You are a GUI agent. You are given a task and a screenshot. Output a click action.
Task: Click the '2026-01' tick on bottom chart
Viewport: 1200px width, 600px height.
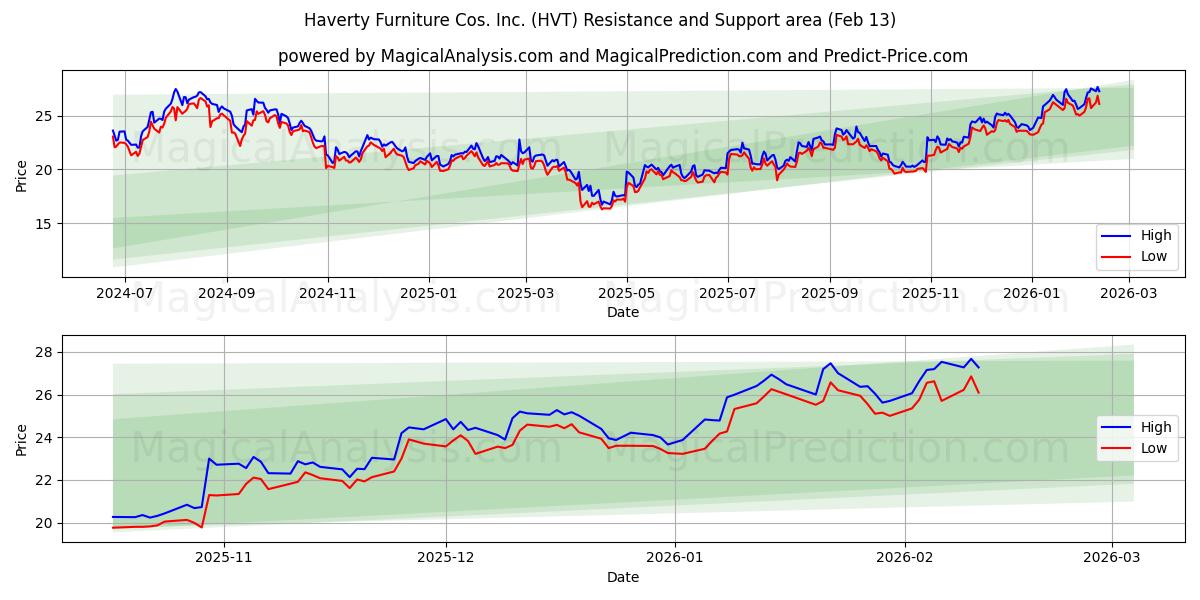(x=675, y=559)
